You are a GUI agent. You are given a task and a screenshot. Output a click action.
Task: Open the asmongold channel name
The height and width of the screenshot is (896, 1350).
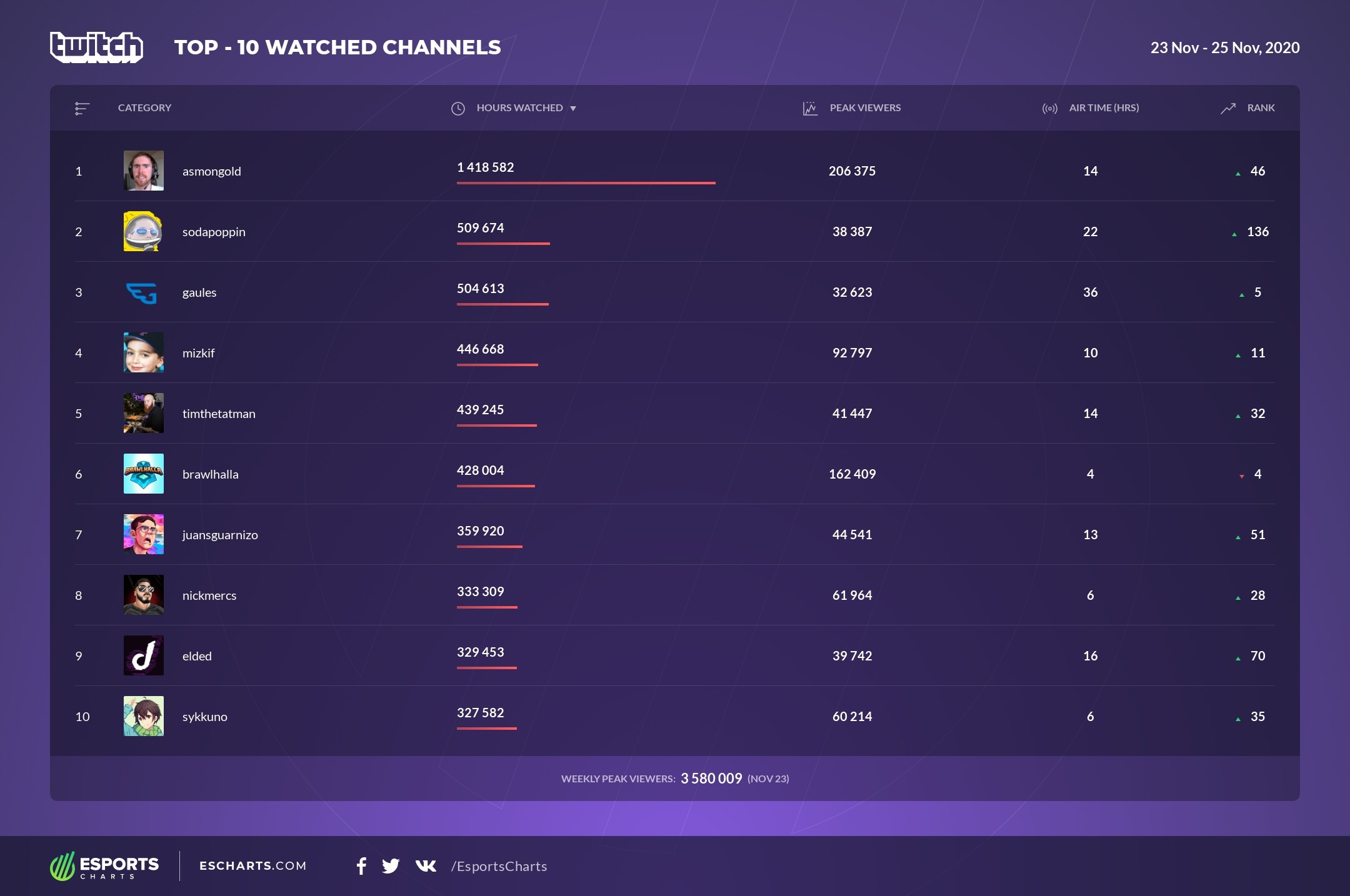click(x=212, y=171)
